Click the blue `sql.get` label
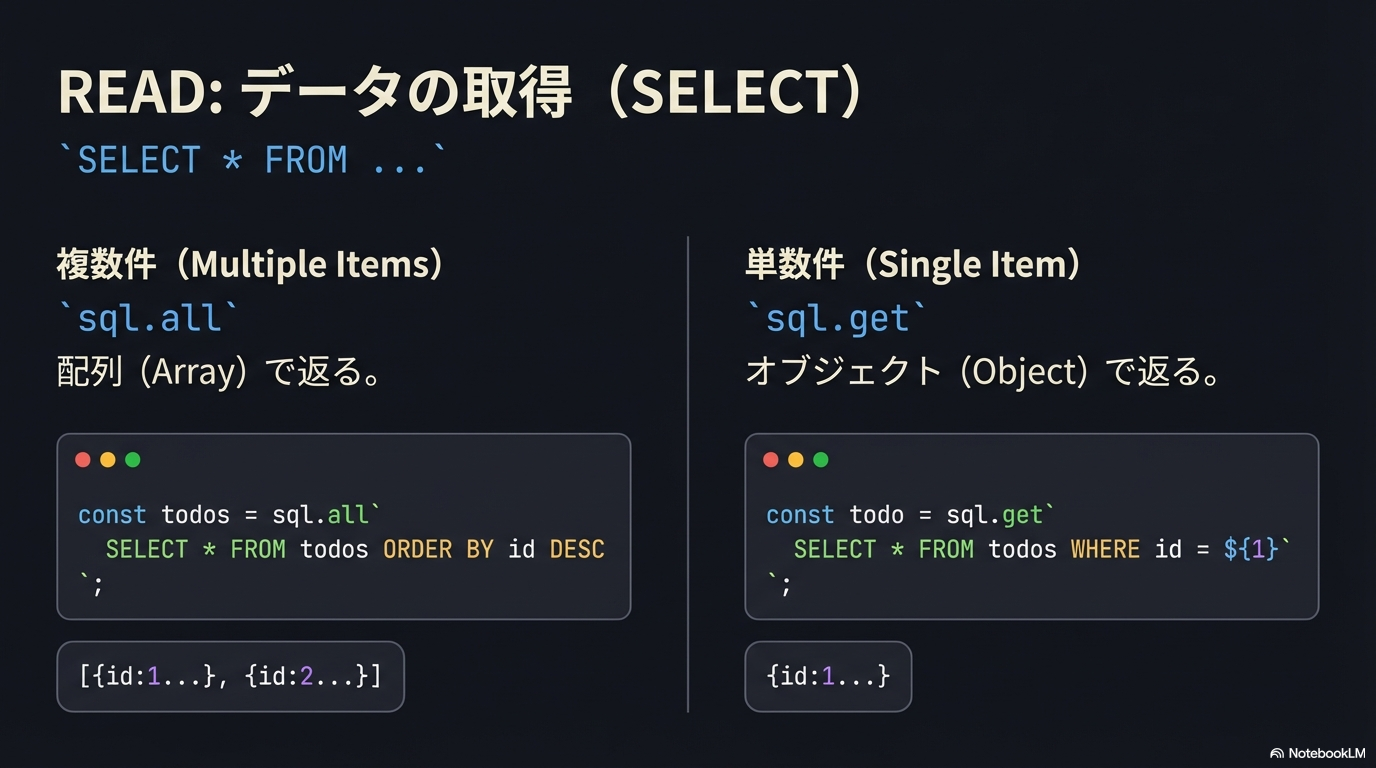Viewport: 1376px width, 768px height. point(837,319)
